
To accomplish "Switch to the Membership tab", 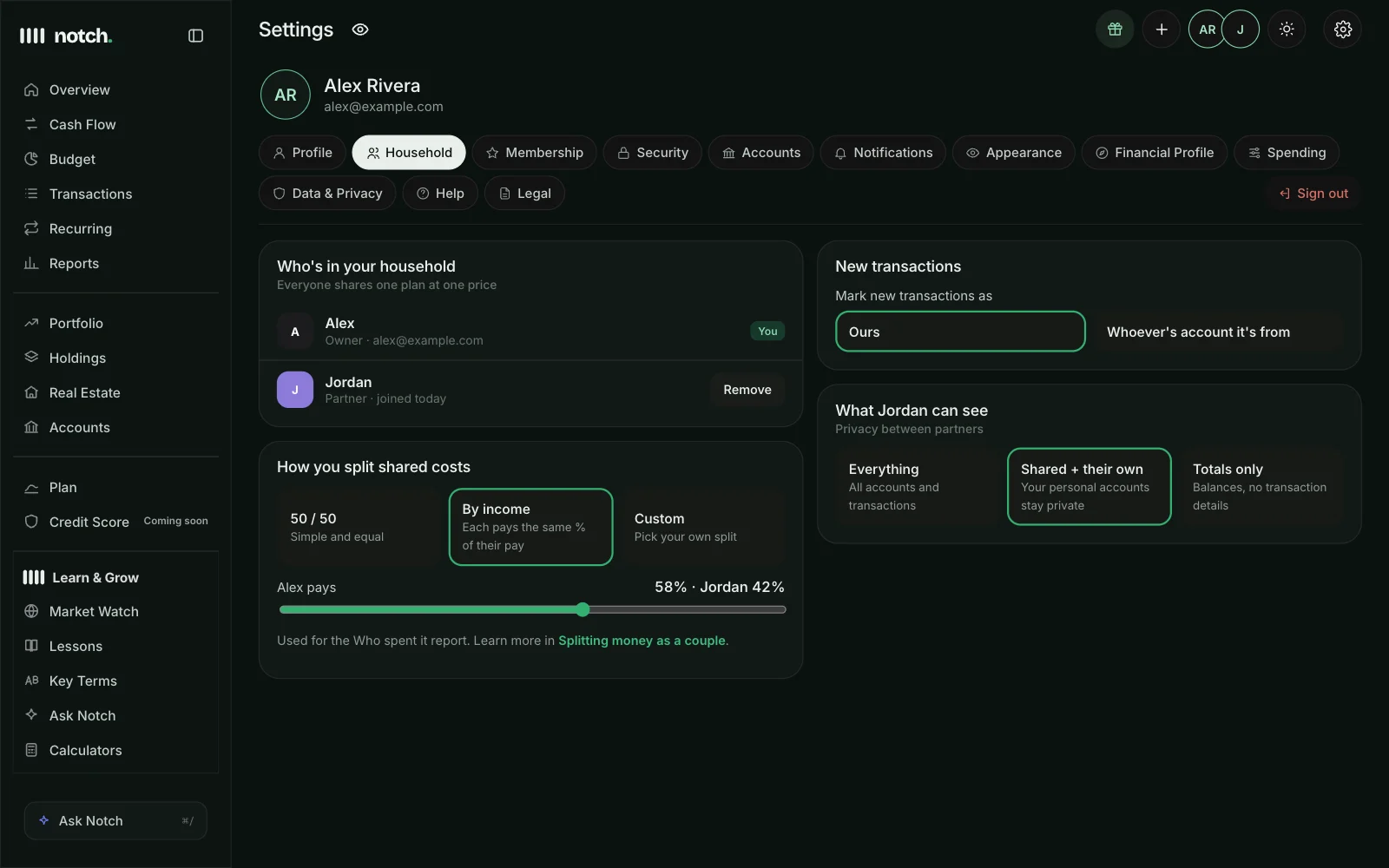I will point(535,153).
